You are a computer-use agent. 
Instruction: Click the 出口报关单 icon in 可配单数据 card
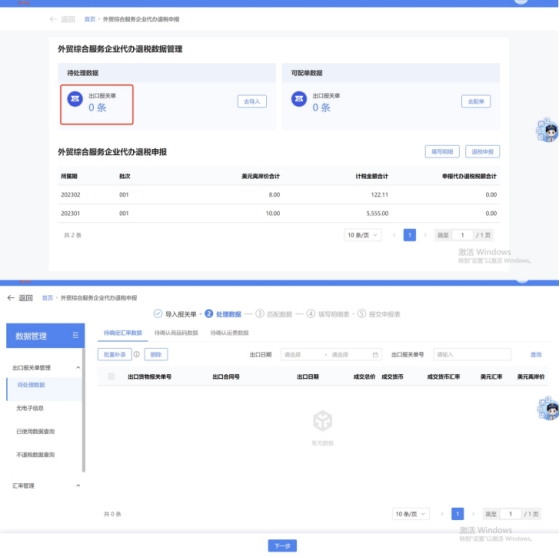pos(299,99)
